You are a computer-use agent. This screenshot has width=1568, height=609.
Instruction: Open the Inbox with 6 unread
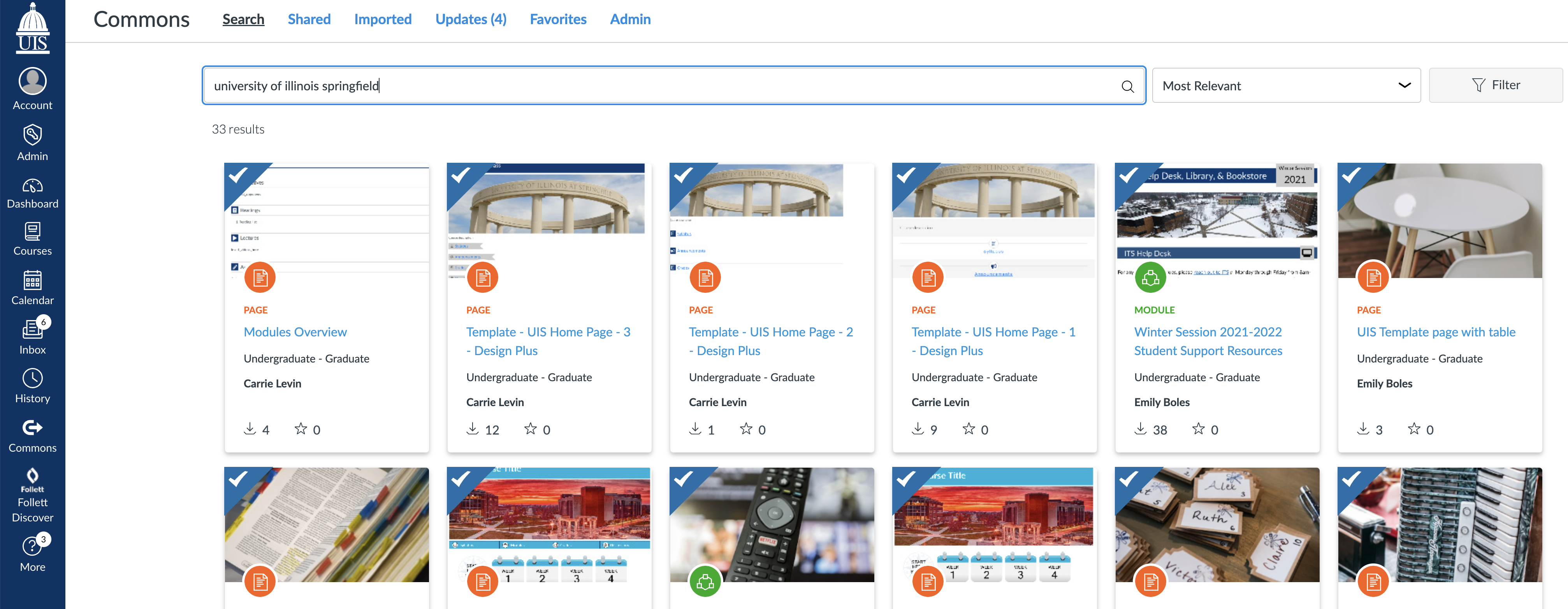point(32,336)
